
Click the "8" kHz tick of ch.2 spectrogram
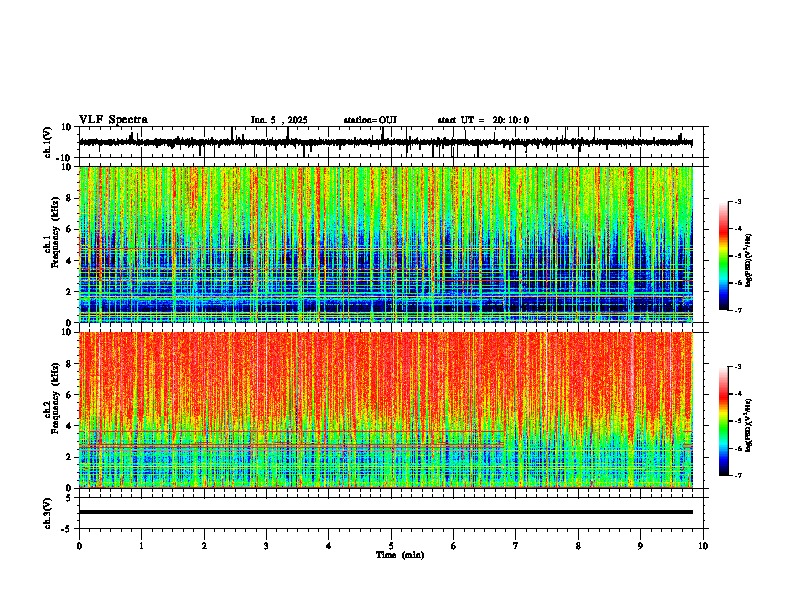tap(69, 364)
